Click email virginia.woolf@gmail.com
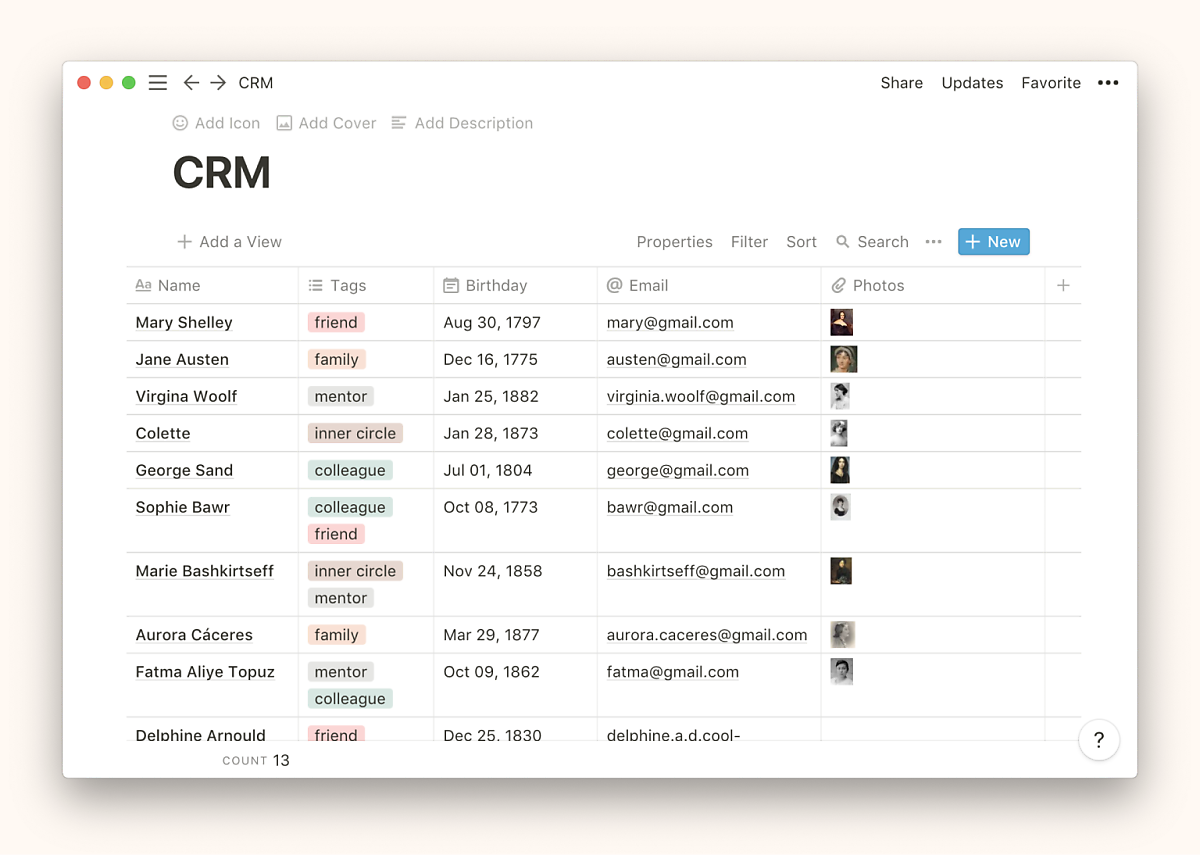 point(701,396)
